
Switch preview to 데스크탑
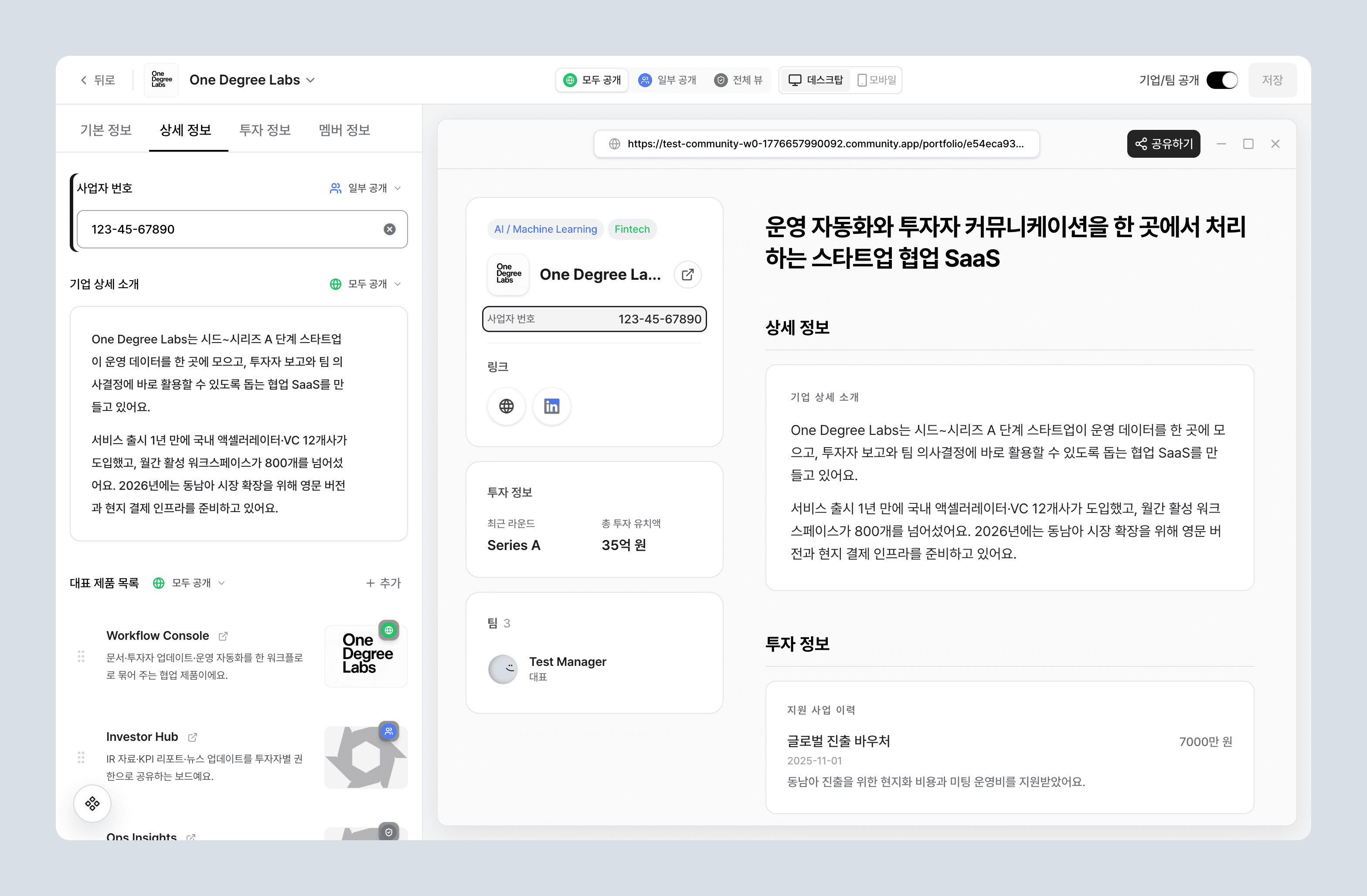coord(816,80)
